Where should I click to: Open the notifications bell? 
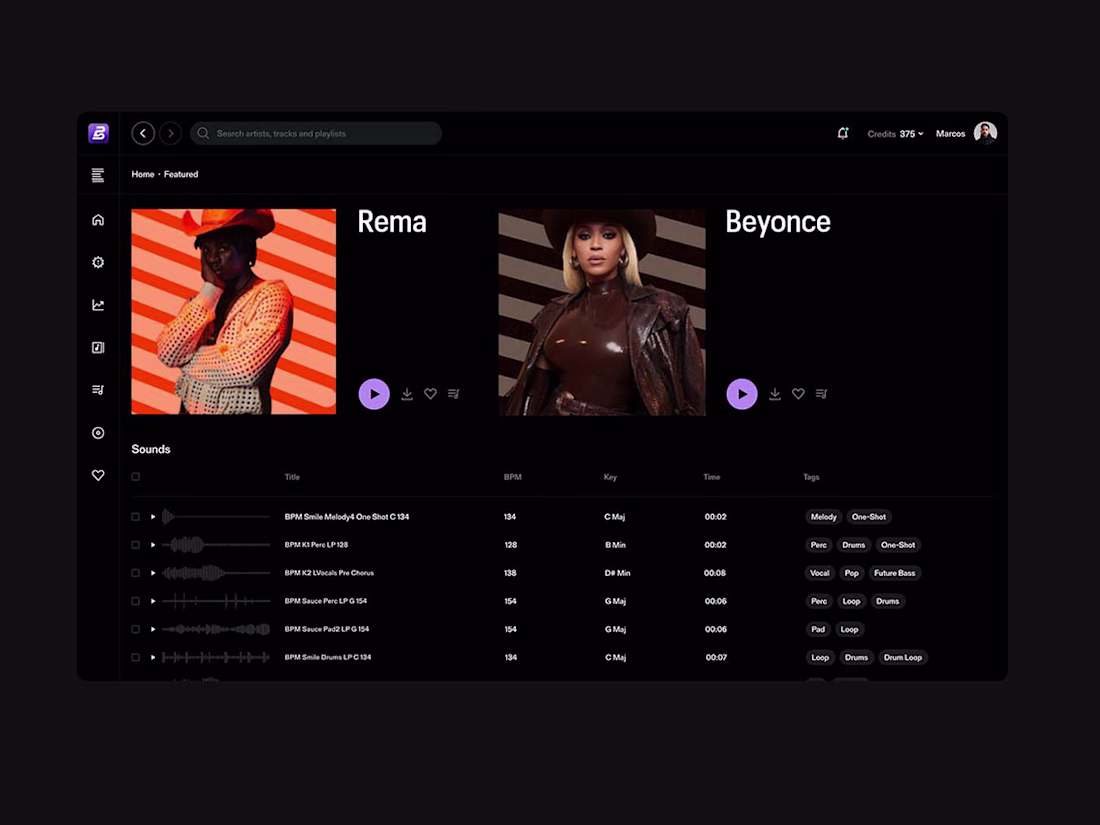coord(843,133)
